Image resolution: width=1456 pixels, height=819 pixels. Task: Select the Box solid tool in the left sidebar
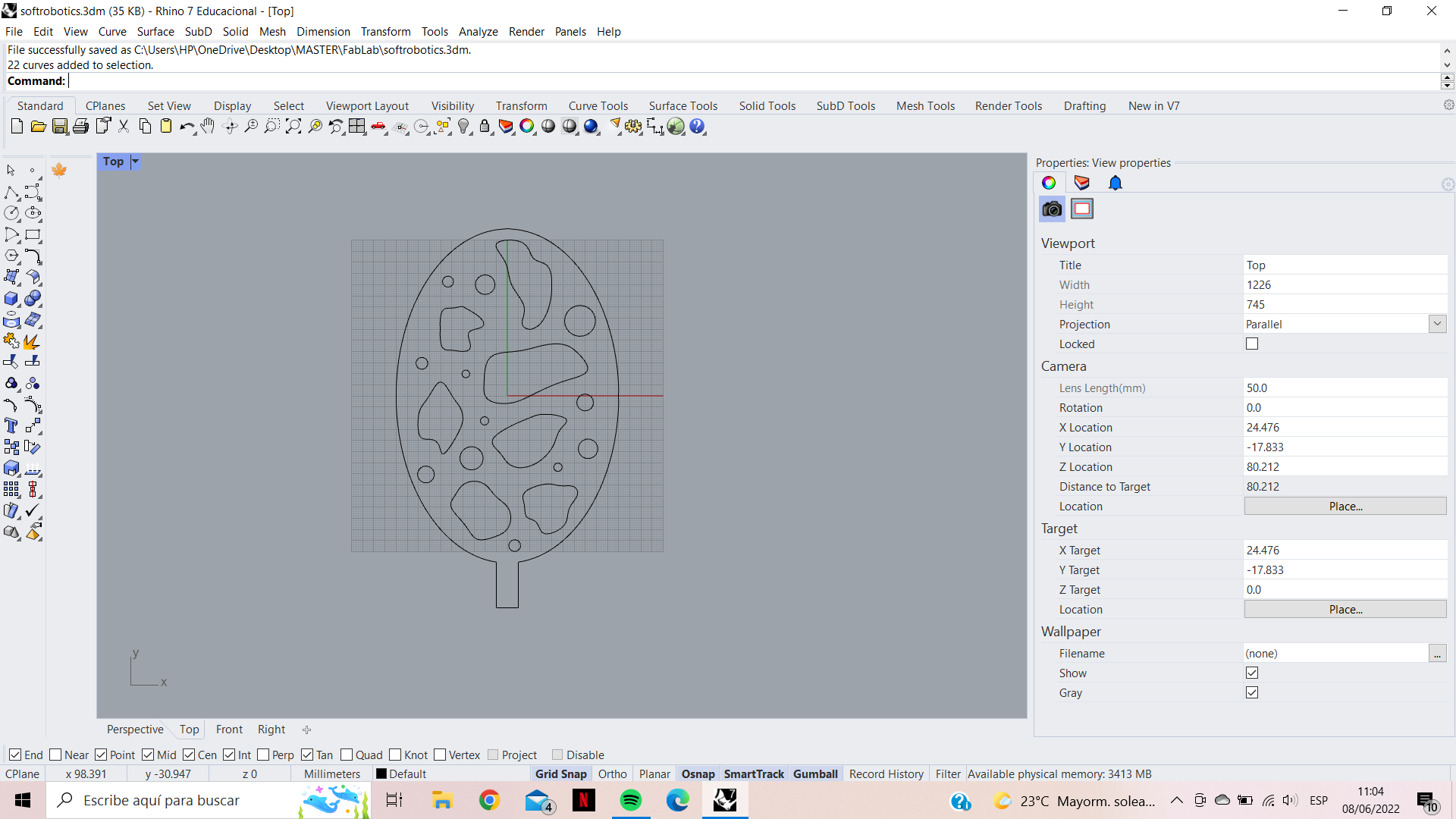[11, 299]
